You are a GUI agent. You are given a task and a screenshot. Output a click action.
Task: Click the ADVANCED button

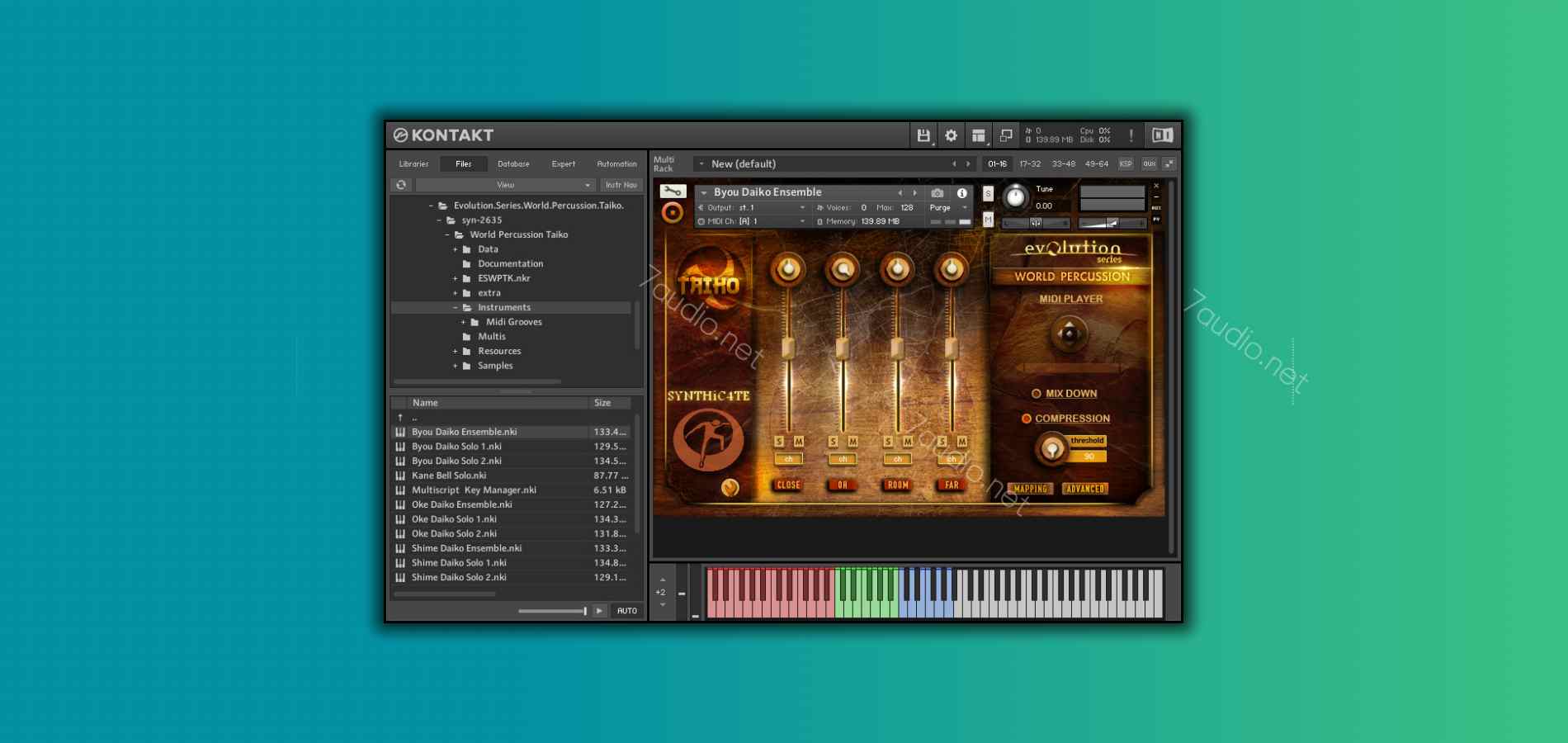(x=1084, y=489)
